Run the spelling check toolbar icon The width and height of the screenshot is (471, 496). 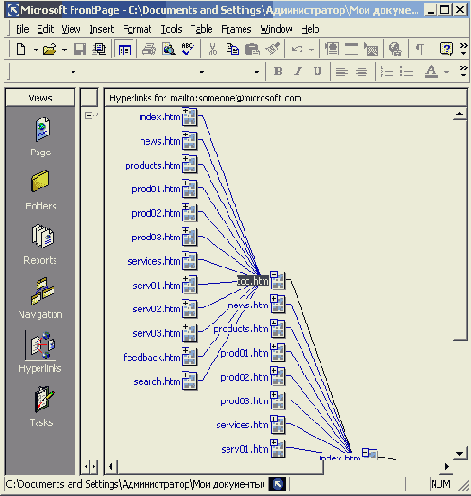coord(188,49)
